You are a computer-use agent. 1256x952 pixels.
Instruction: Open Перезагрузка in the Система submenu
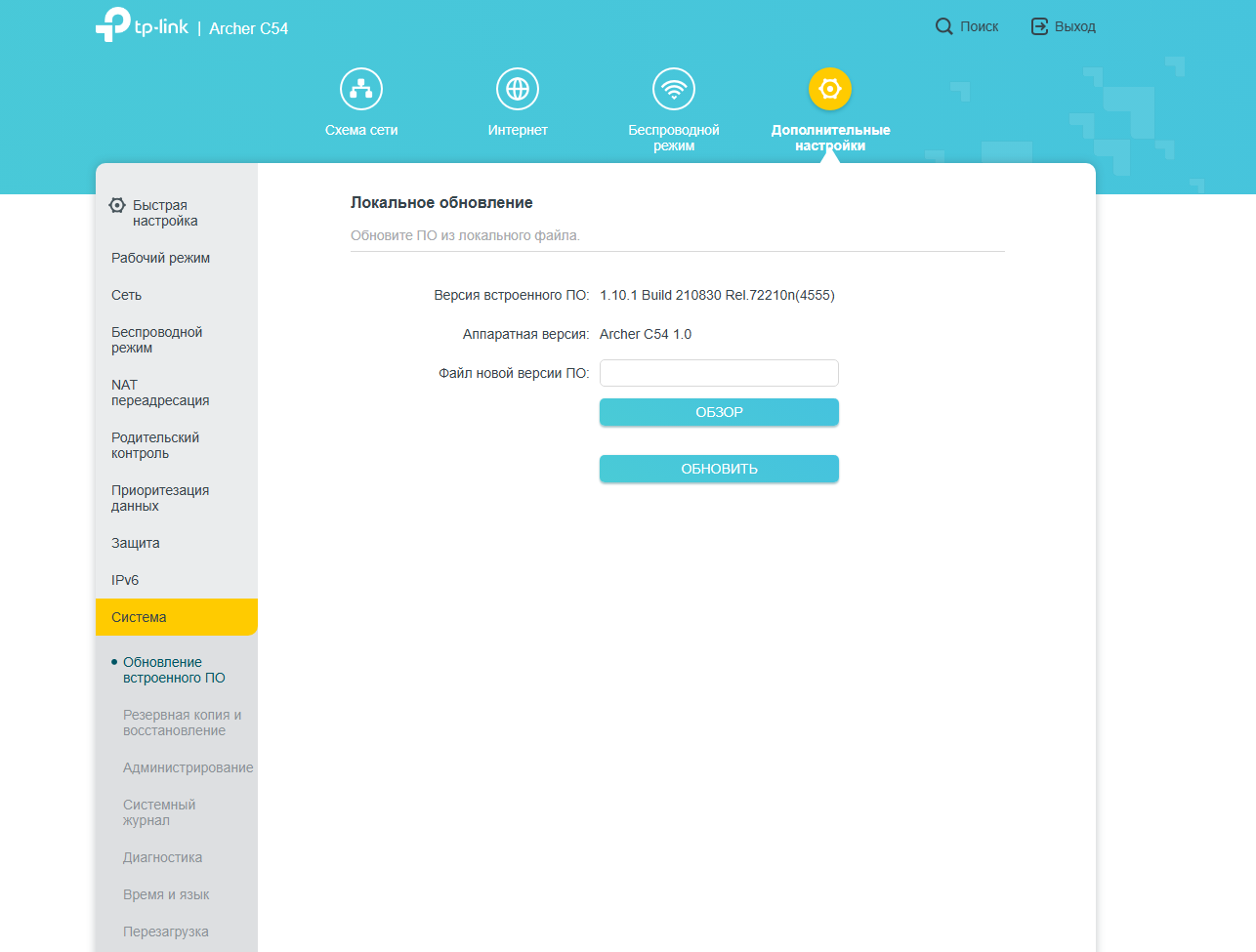click(166, 931)
